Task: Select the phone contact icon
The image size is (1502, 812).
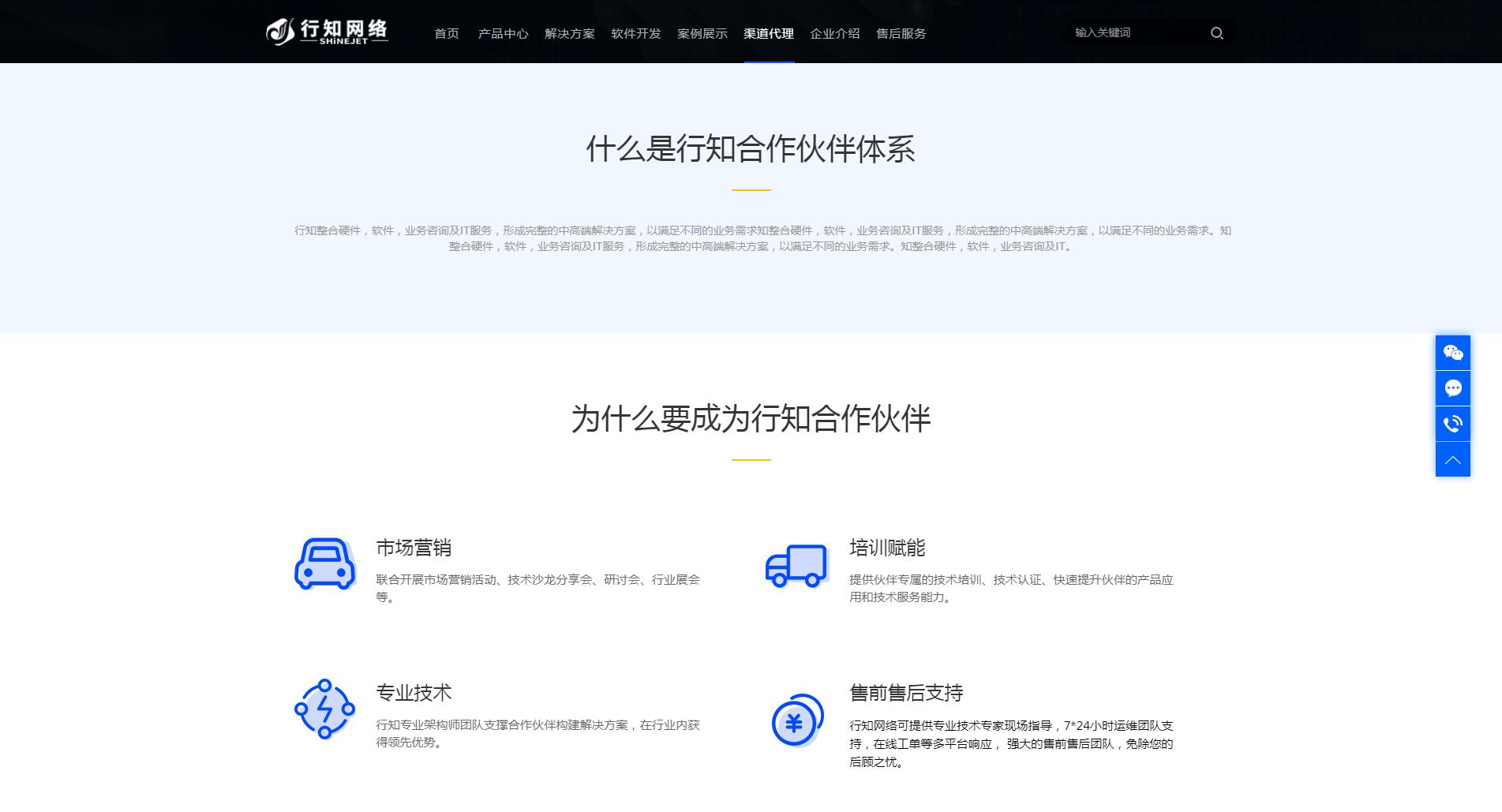Action: point(1453,424)
